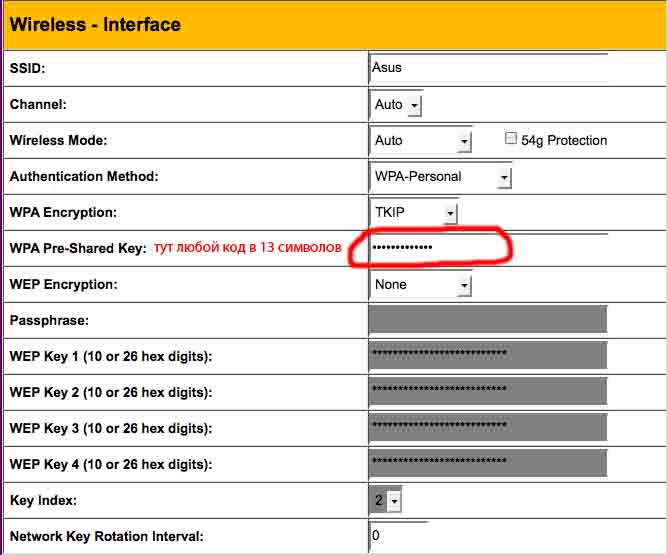Click the Channel: label
Image resolution: width=667 pixels, height=555 pixels.
(x=38, y=104)
